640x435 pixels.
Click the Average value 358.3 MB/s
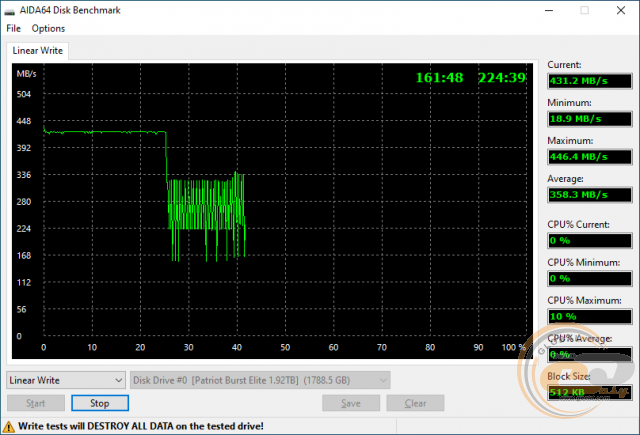pos(590,195)
